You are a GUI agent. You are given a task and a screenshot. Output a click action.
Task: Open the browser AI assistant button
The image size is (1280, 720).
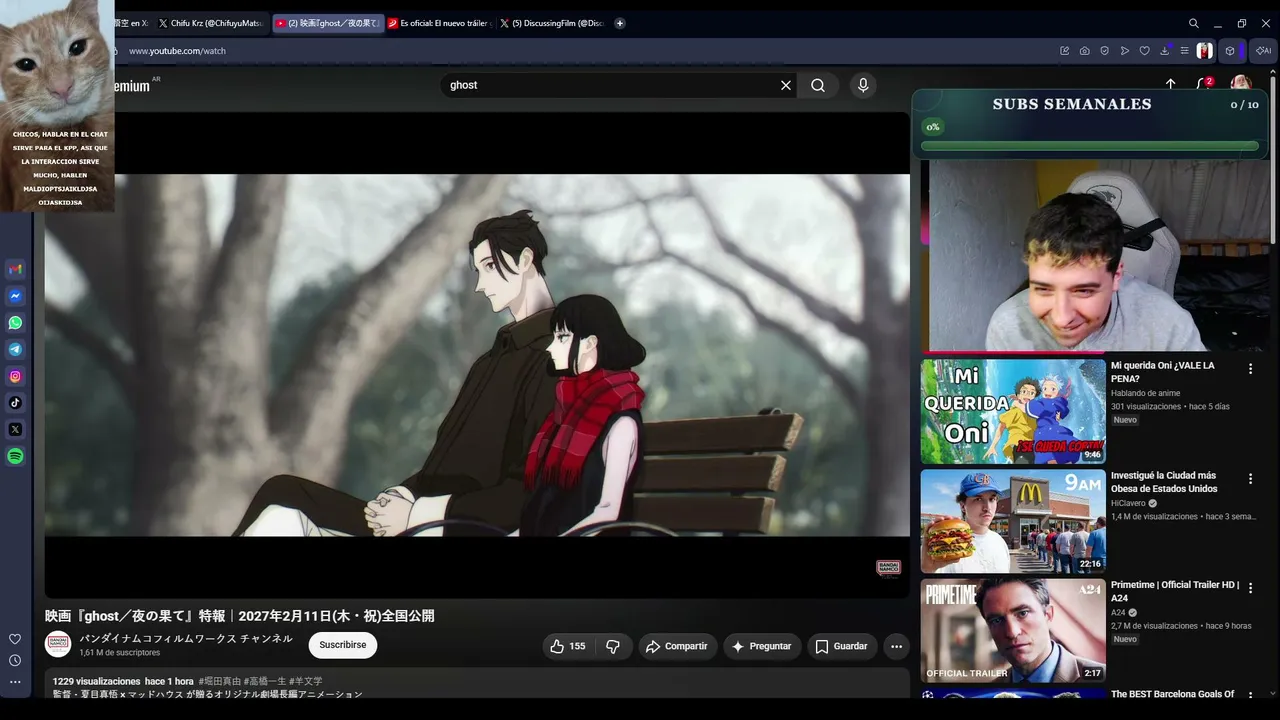(1263, 51)
